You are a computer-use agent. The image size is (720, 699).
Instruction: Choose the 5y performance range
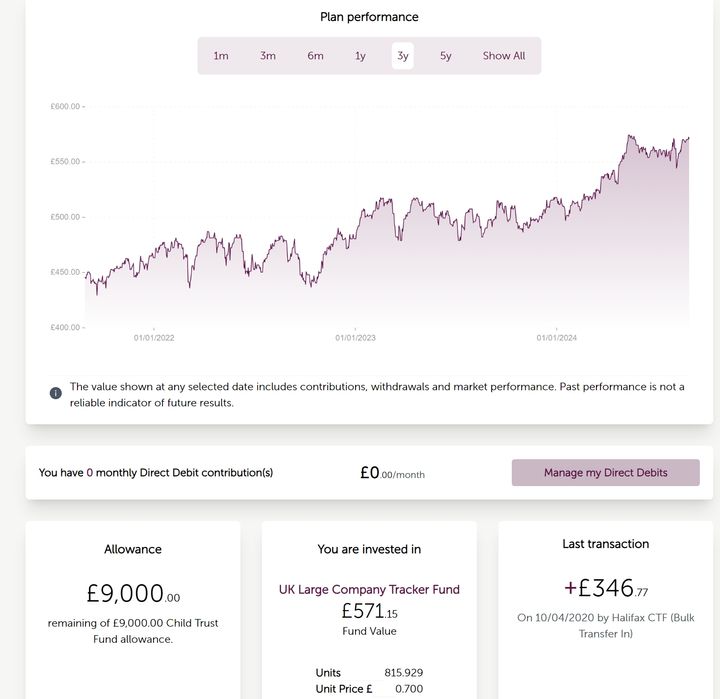point(446,56)
